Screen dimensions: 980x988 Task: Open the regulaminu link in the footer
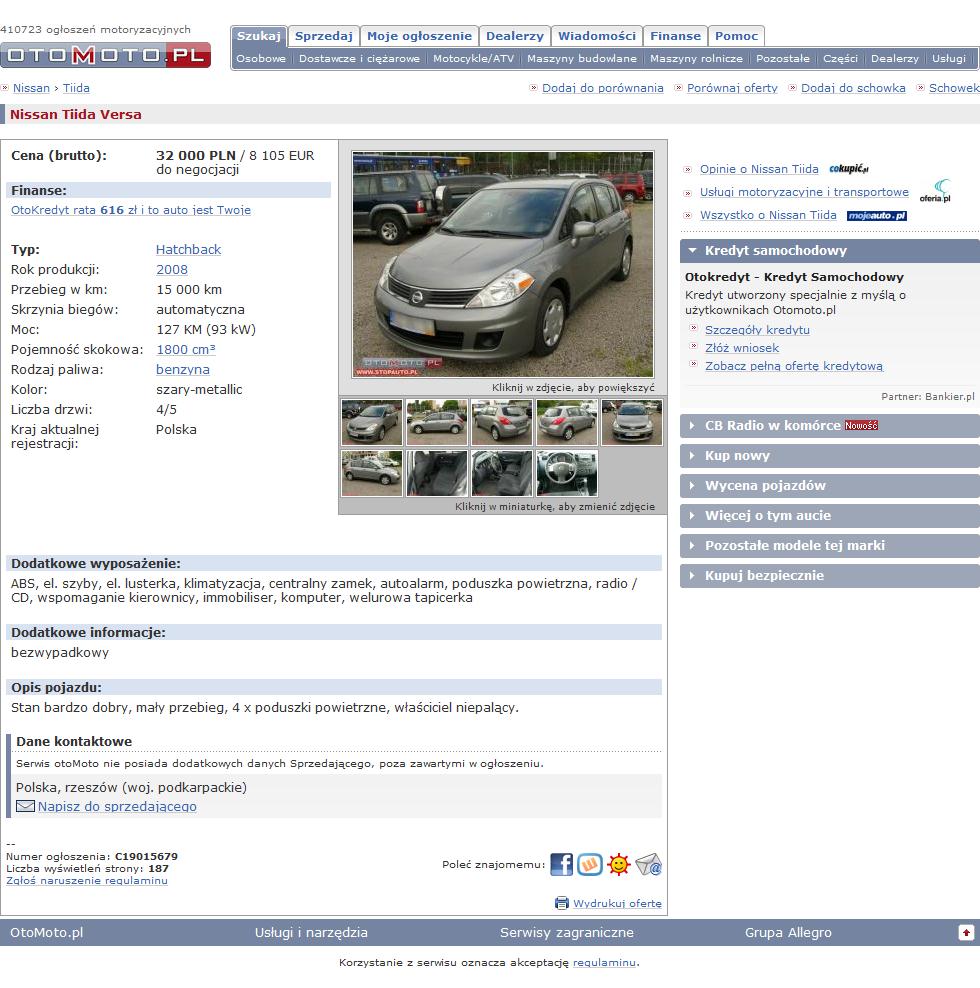604,963
